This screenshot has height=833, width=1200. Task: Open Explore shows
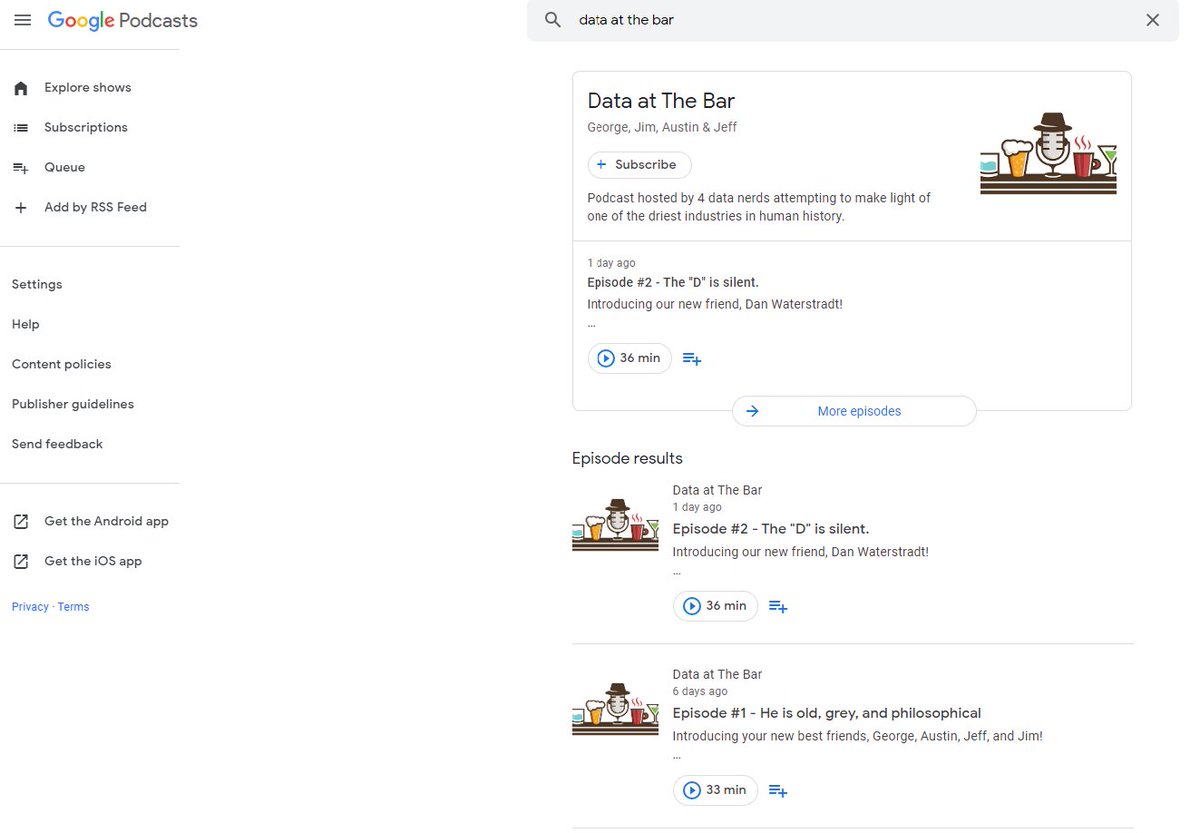pyautogui.click(x=90, y=88)
